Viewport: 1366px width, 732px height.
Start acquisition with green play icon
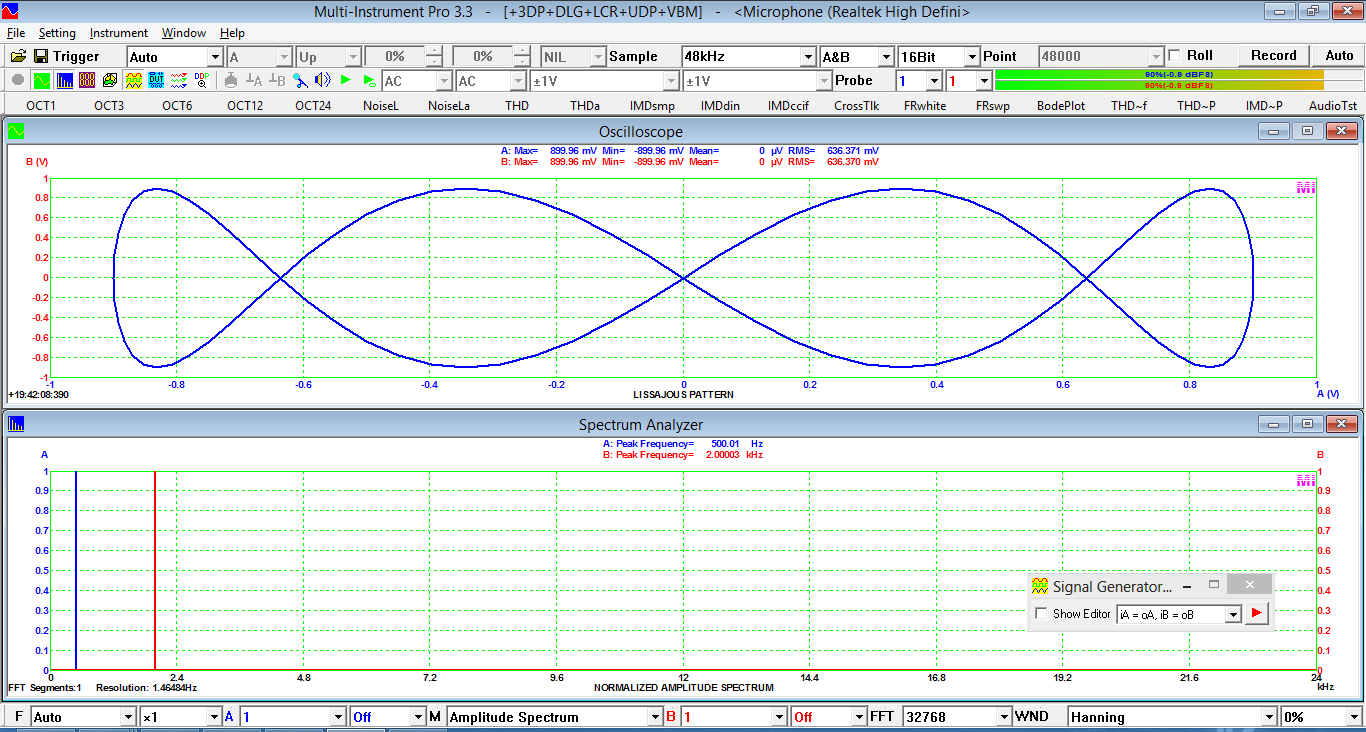pyautogui.click(x=346, y=80)
